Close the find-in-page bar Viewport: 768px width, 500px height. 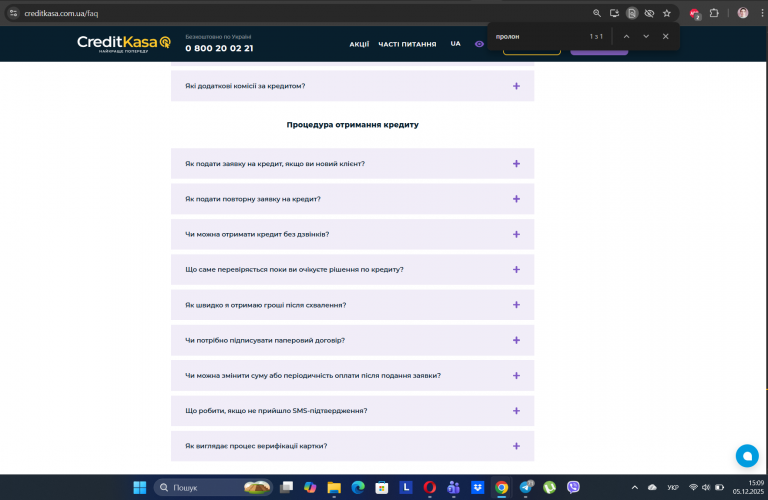[x=666, y=36]
